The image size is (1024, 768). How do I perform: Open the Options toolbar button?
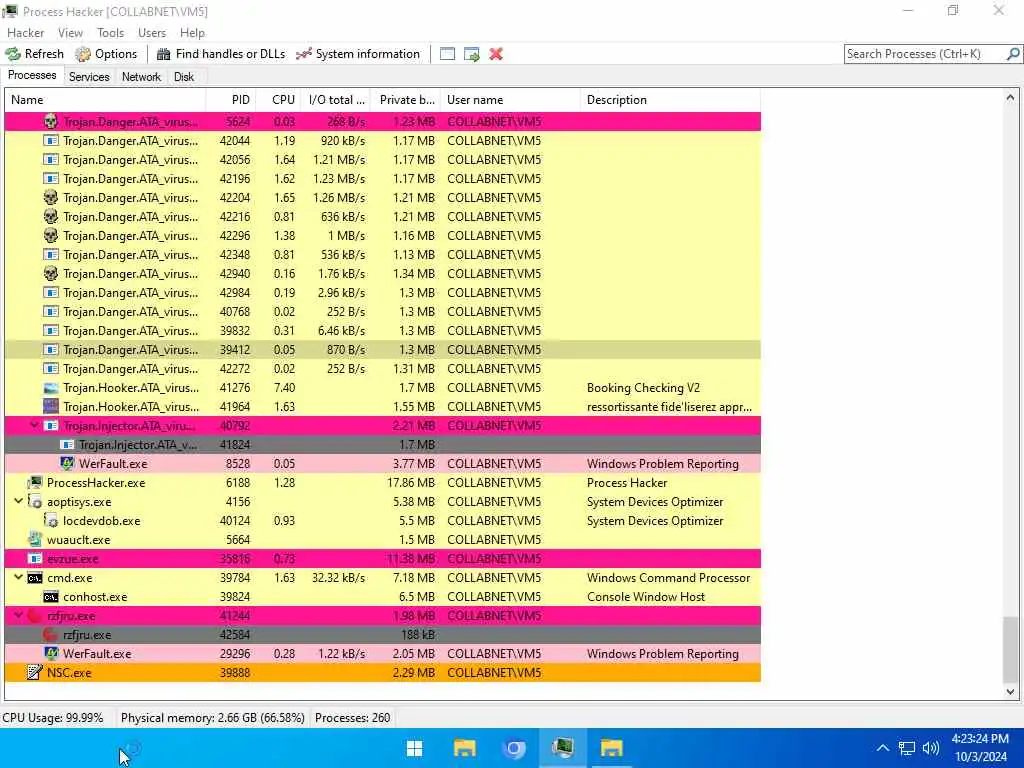[106, 54]
